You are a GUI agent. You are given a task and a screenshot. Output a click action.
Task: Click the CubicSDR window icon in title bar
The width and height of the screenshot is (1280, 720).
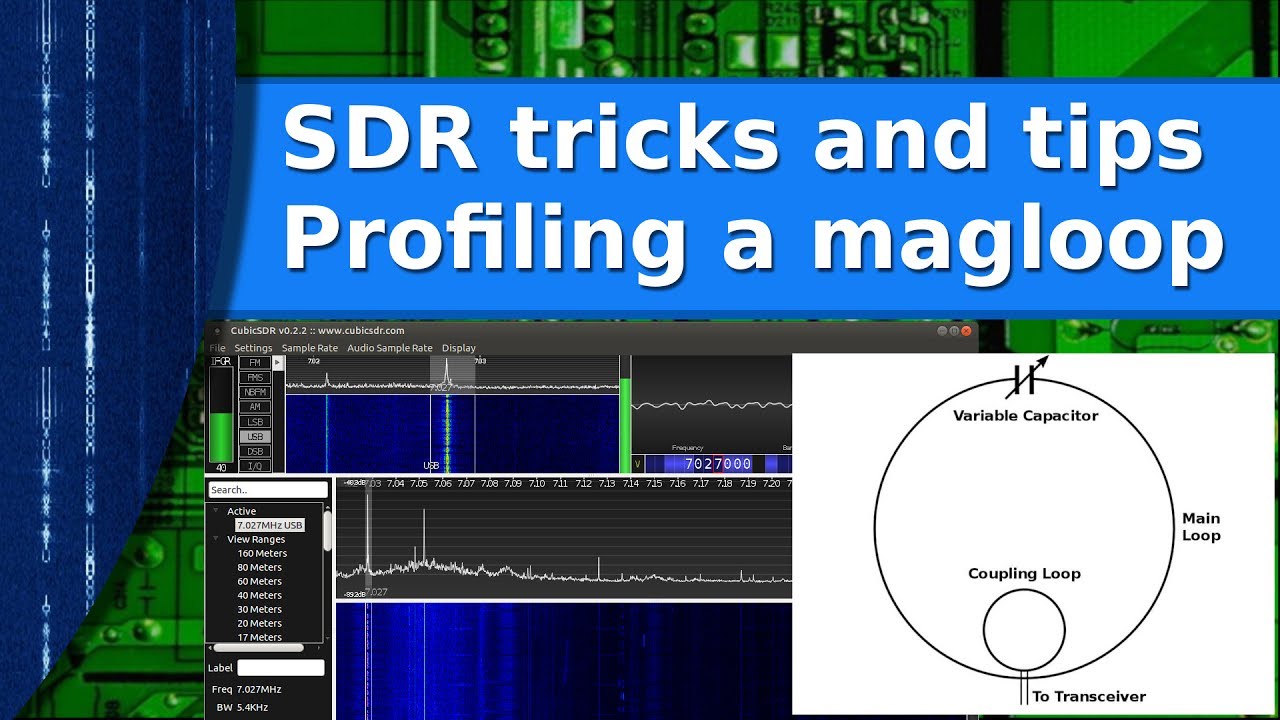tap(217, 331)
